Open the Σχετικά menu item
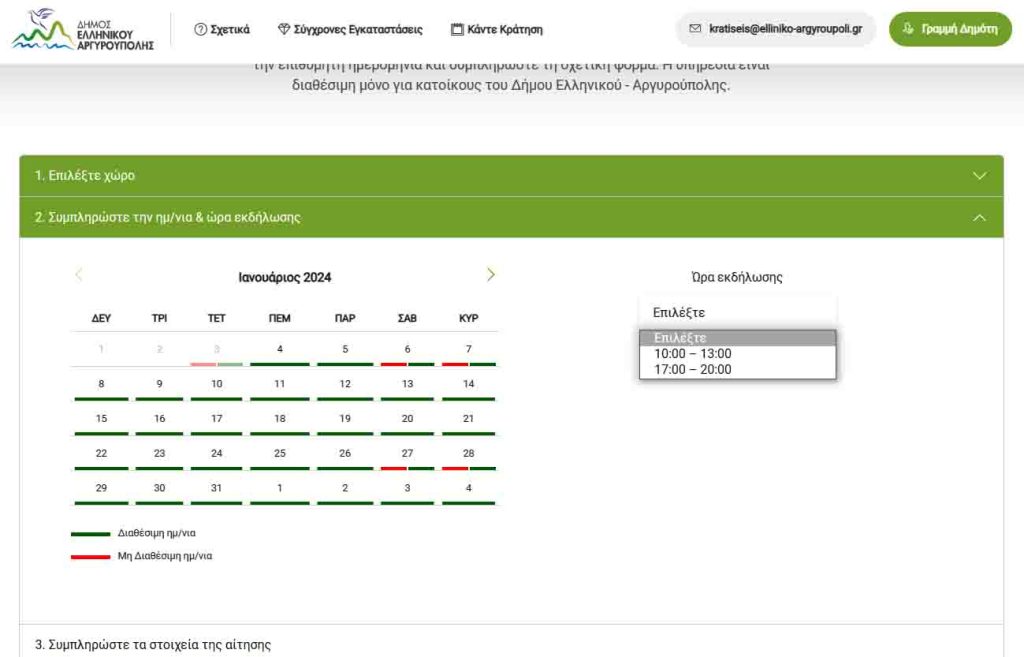1024x657 pixels. click(x=230, y=30)
